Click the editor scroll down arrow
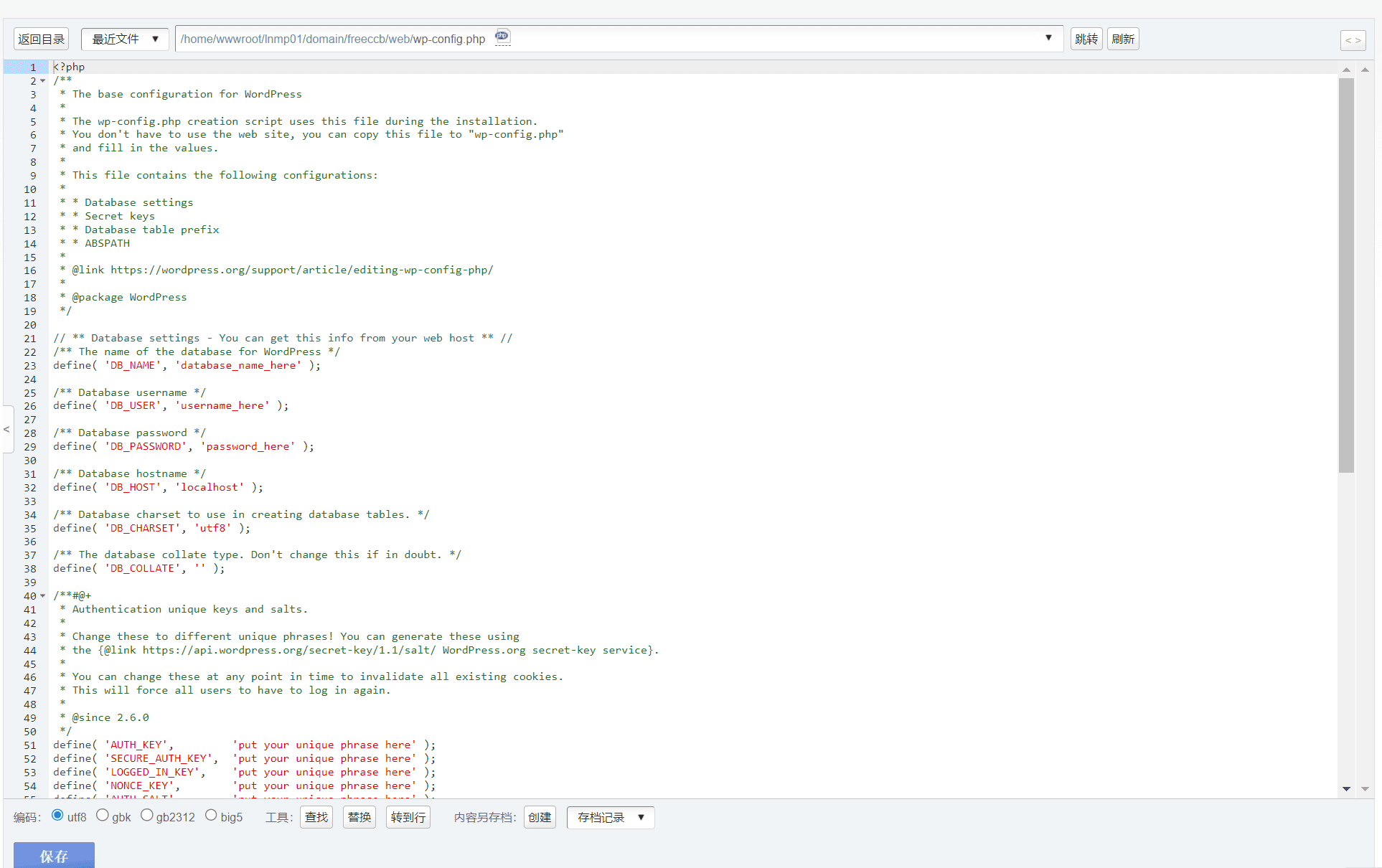The image size is (1382, 868). 1346,788
